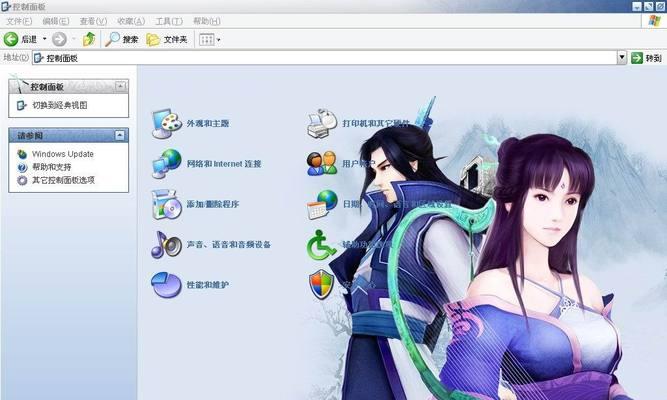This screenshot has width=667, height=400.
Task: Click the Help and Support question icon
Action: [x=22, y=167]
